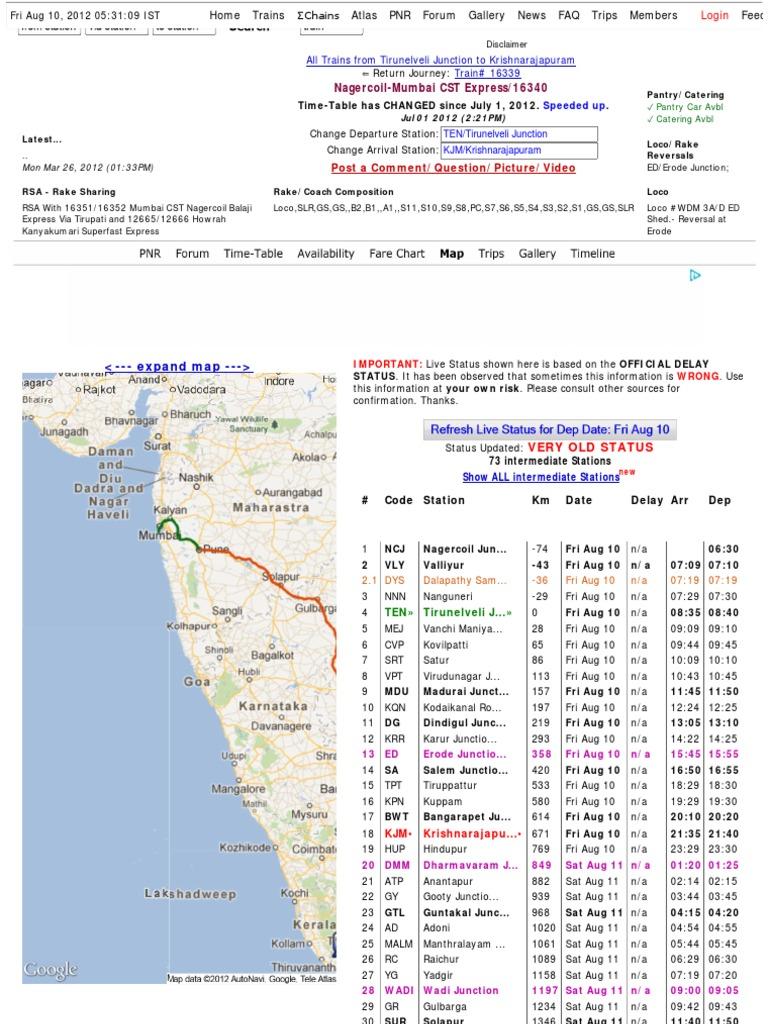The width and height of the screenshot is (768, 1024).
Task: Switch to the Fare Chart tab
Action: (397, 253)
